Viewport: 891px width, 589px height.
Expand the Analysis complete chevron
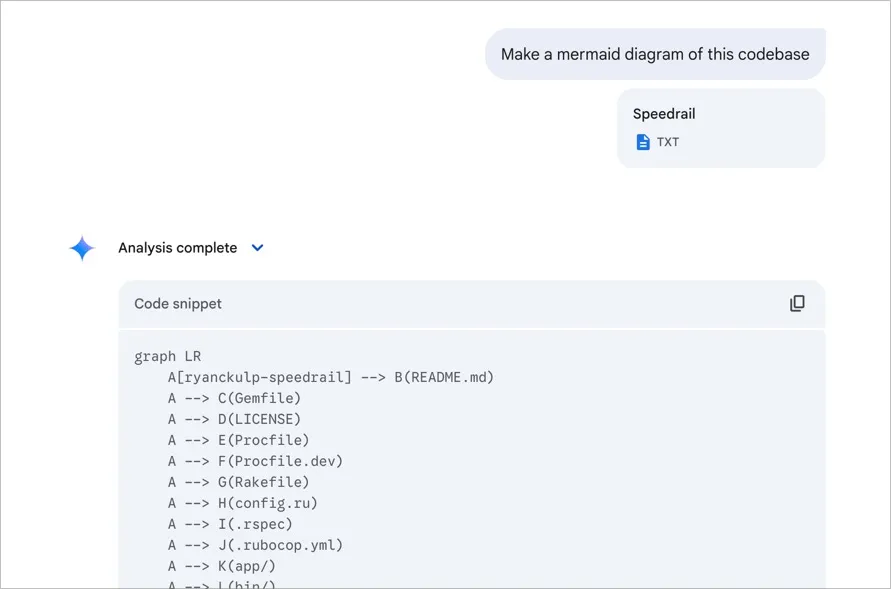pos(257,248)
